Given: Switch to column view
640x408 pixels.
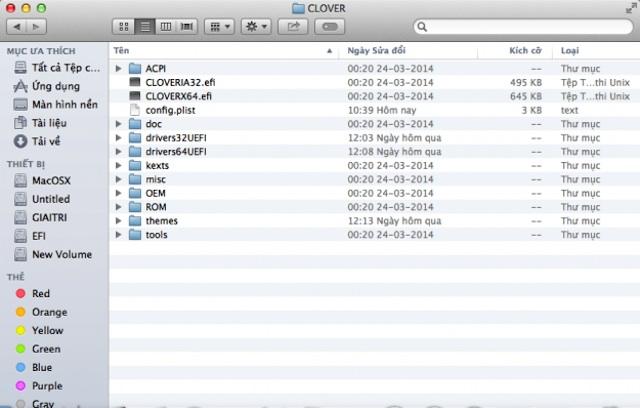Looking at the screenshot, I should pos(166,27).
